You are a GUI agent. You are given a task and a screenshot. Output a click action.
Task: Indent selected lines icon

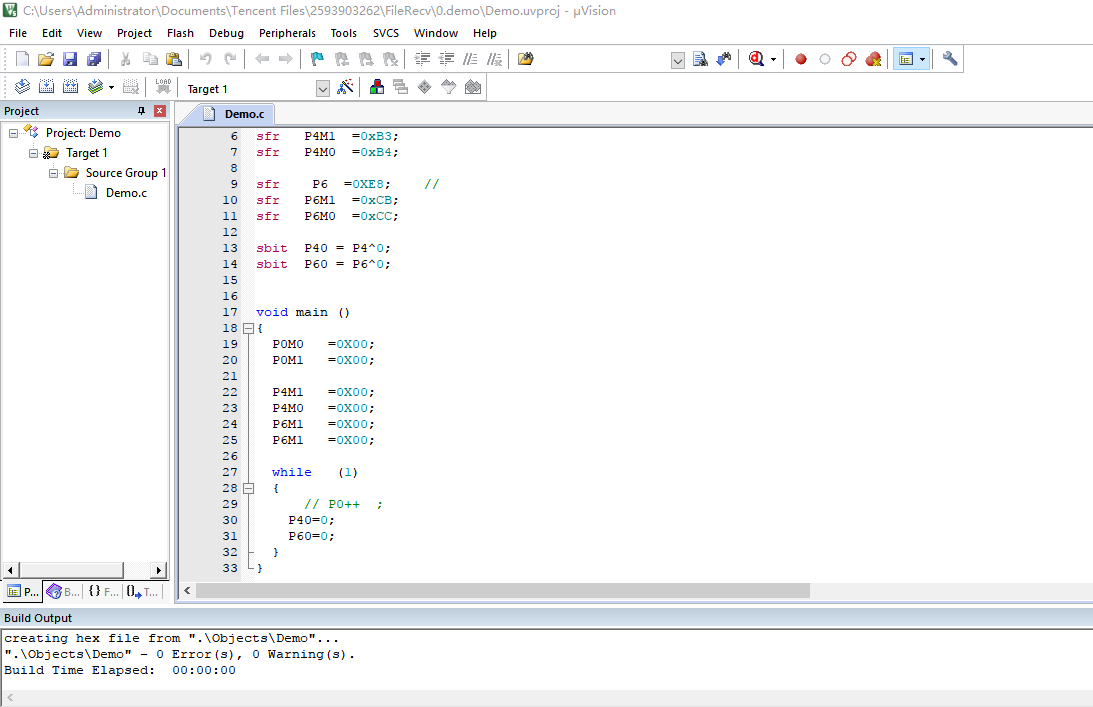tap(422, 59)
